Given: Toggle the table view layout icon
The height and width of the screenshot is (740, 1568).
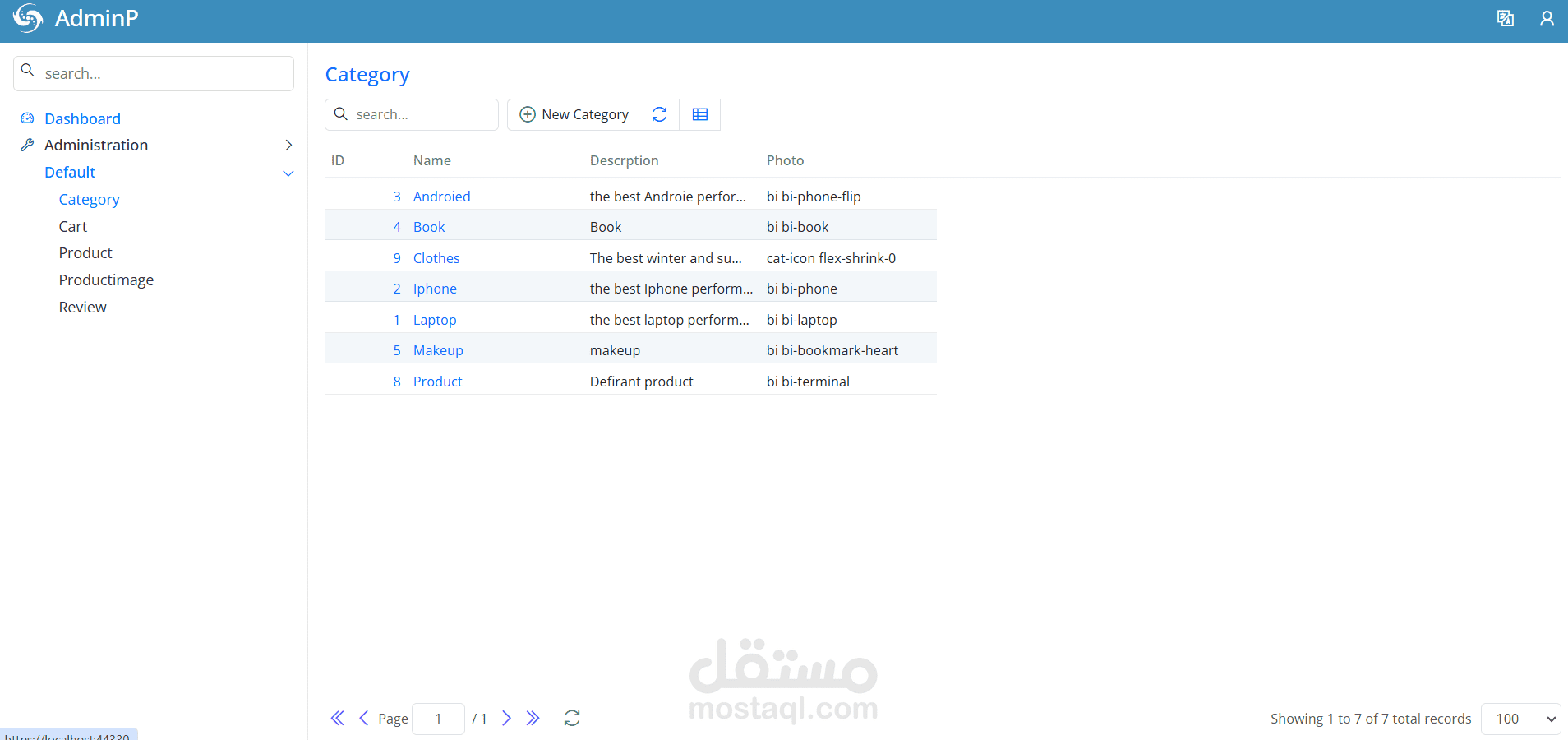Looking at the screenshot, I should 700,114.
